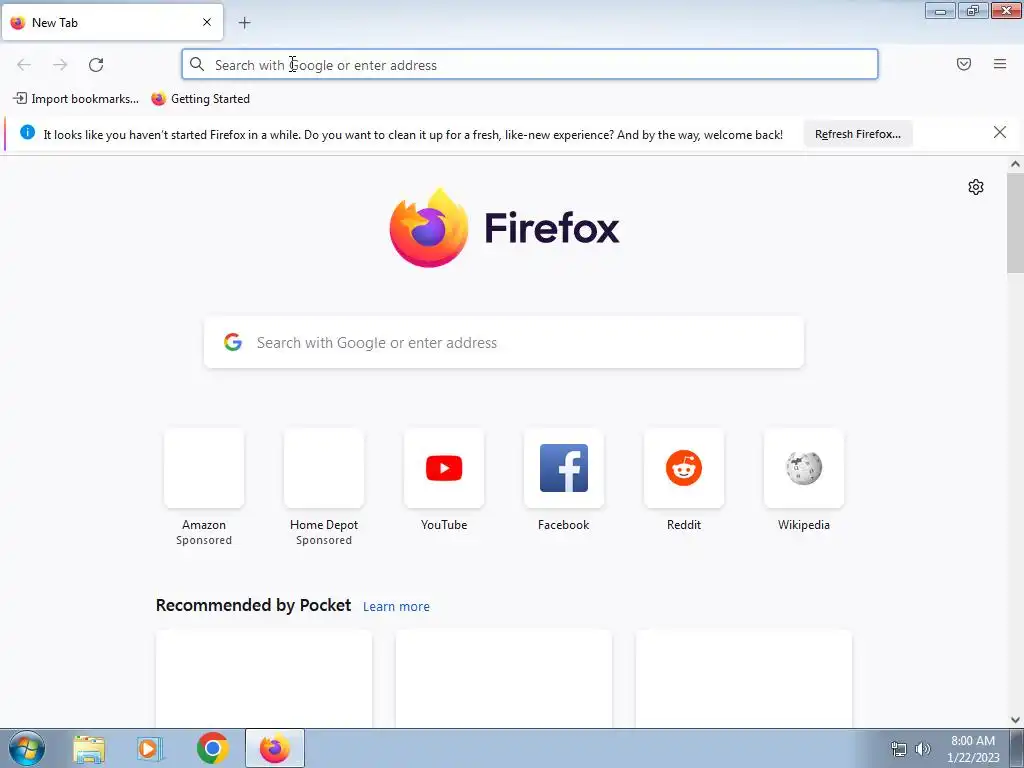Close the New Tab tab
Image resolution: width=1024 pixels, height=768 pixels.
tap(206, 22)
